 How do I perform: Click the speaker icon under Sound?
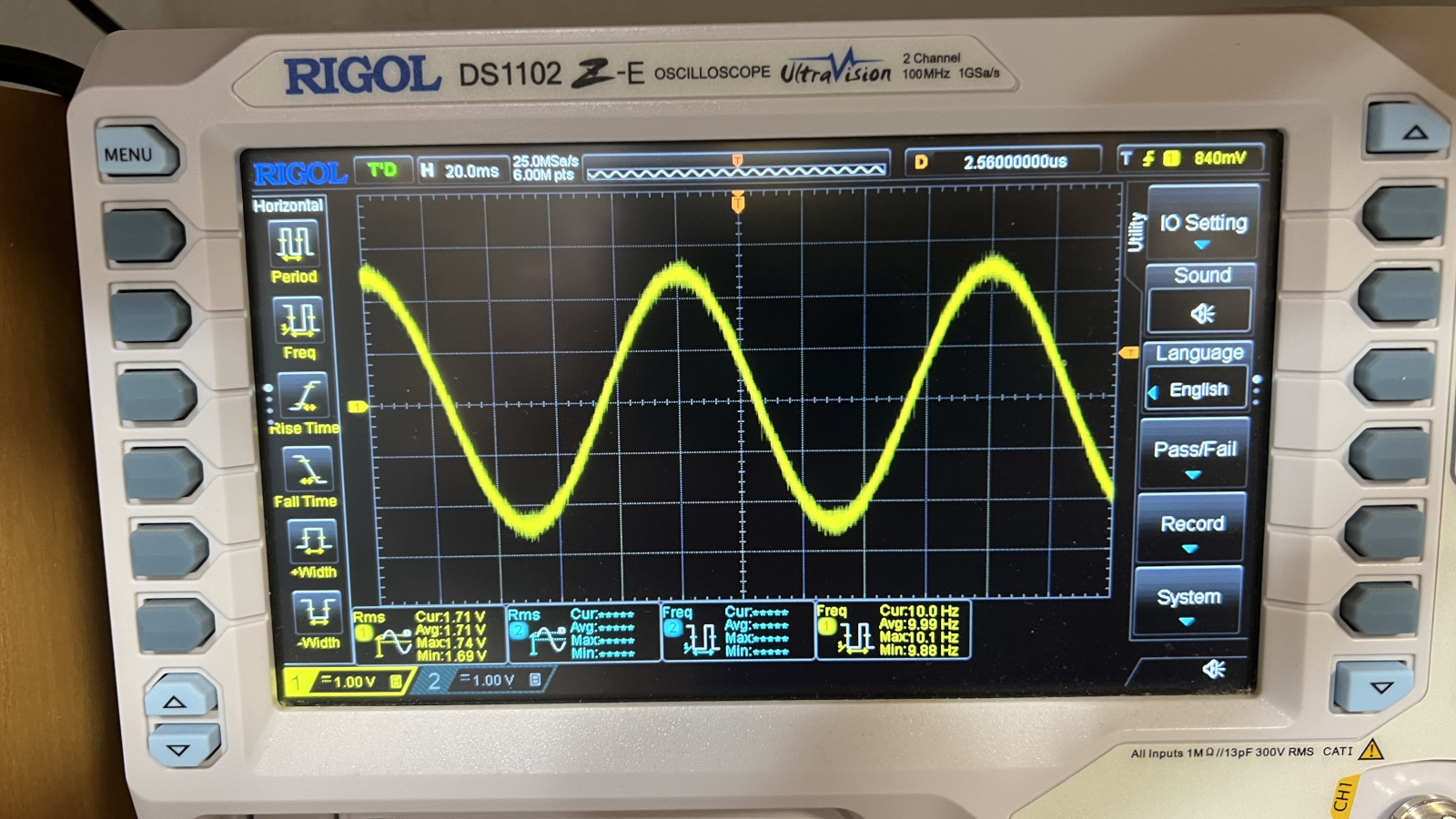pos(1201,313)
